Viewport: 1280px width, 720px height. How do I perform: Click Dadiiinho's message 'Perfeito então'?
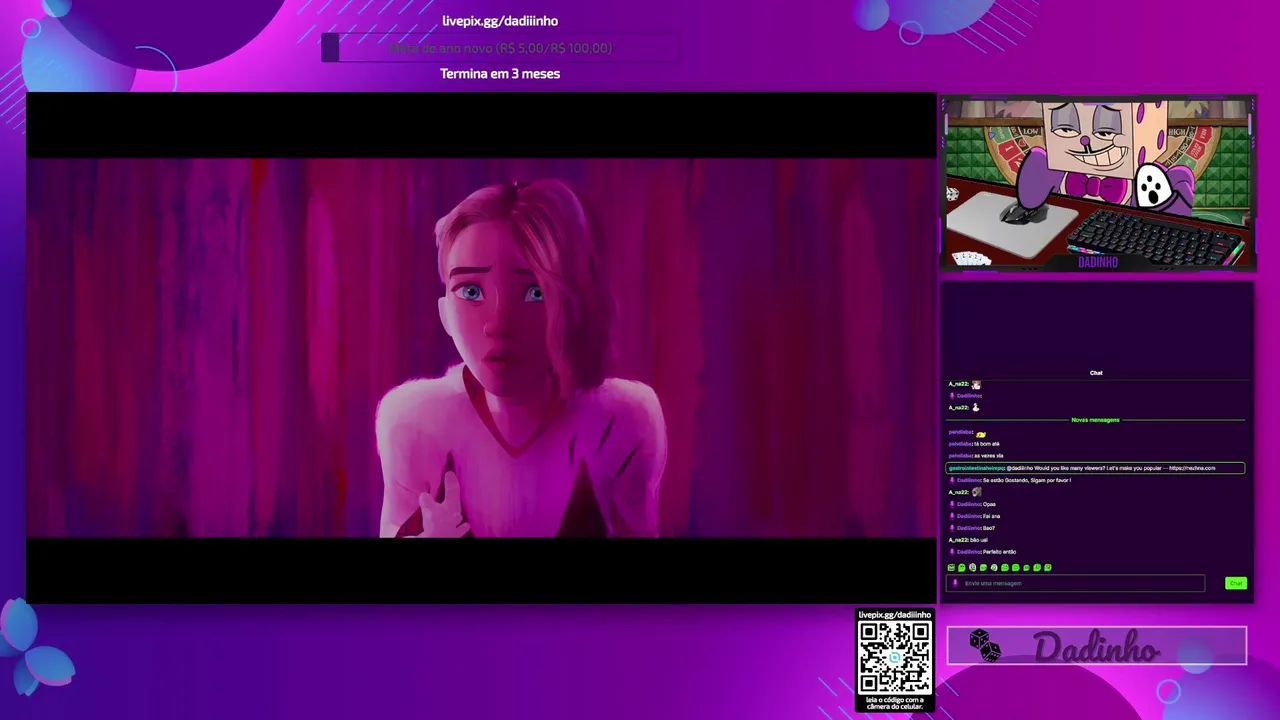(x=999, y=552)
